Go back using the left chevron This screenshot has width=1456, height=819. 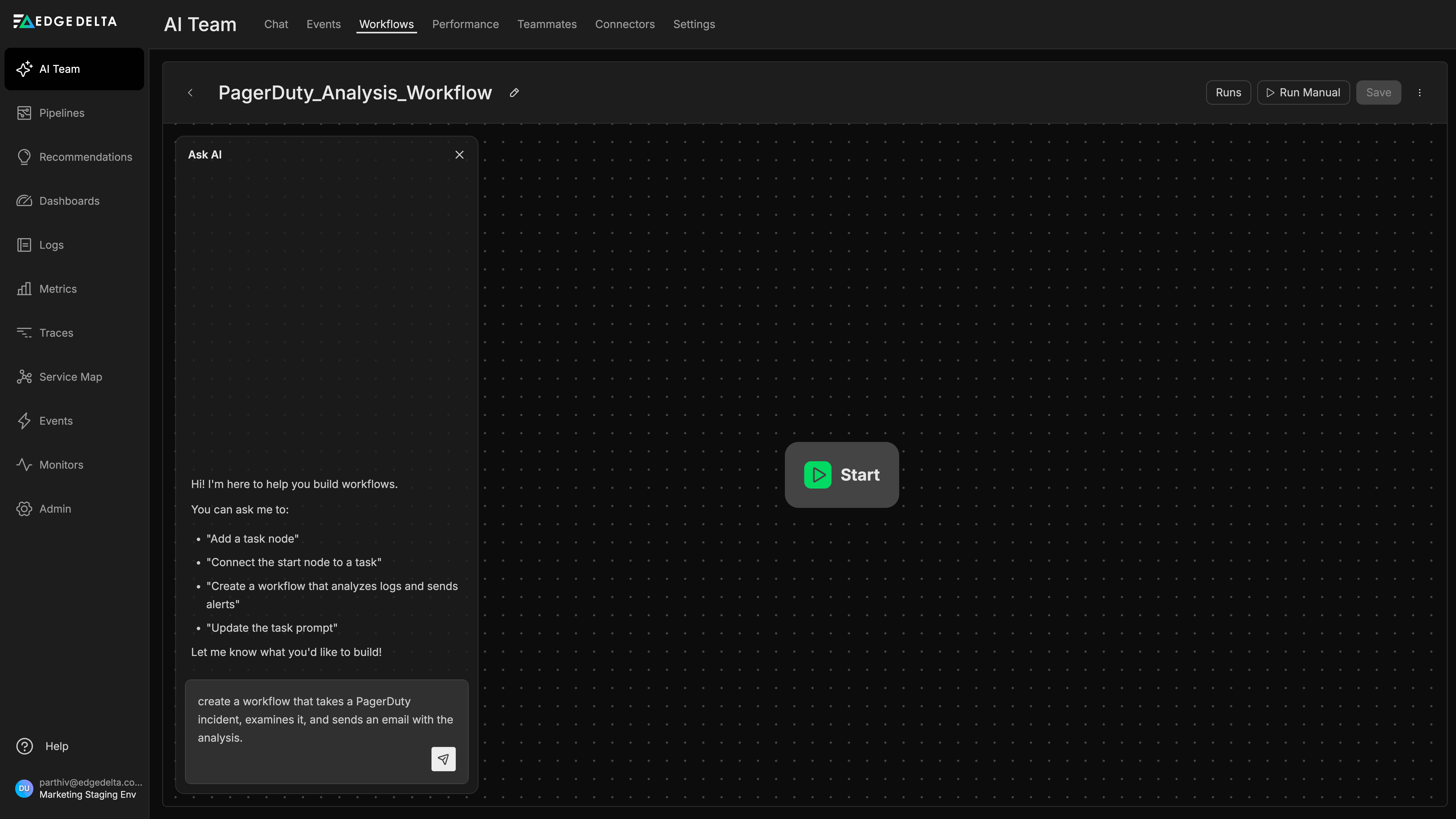191,93
